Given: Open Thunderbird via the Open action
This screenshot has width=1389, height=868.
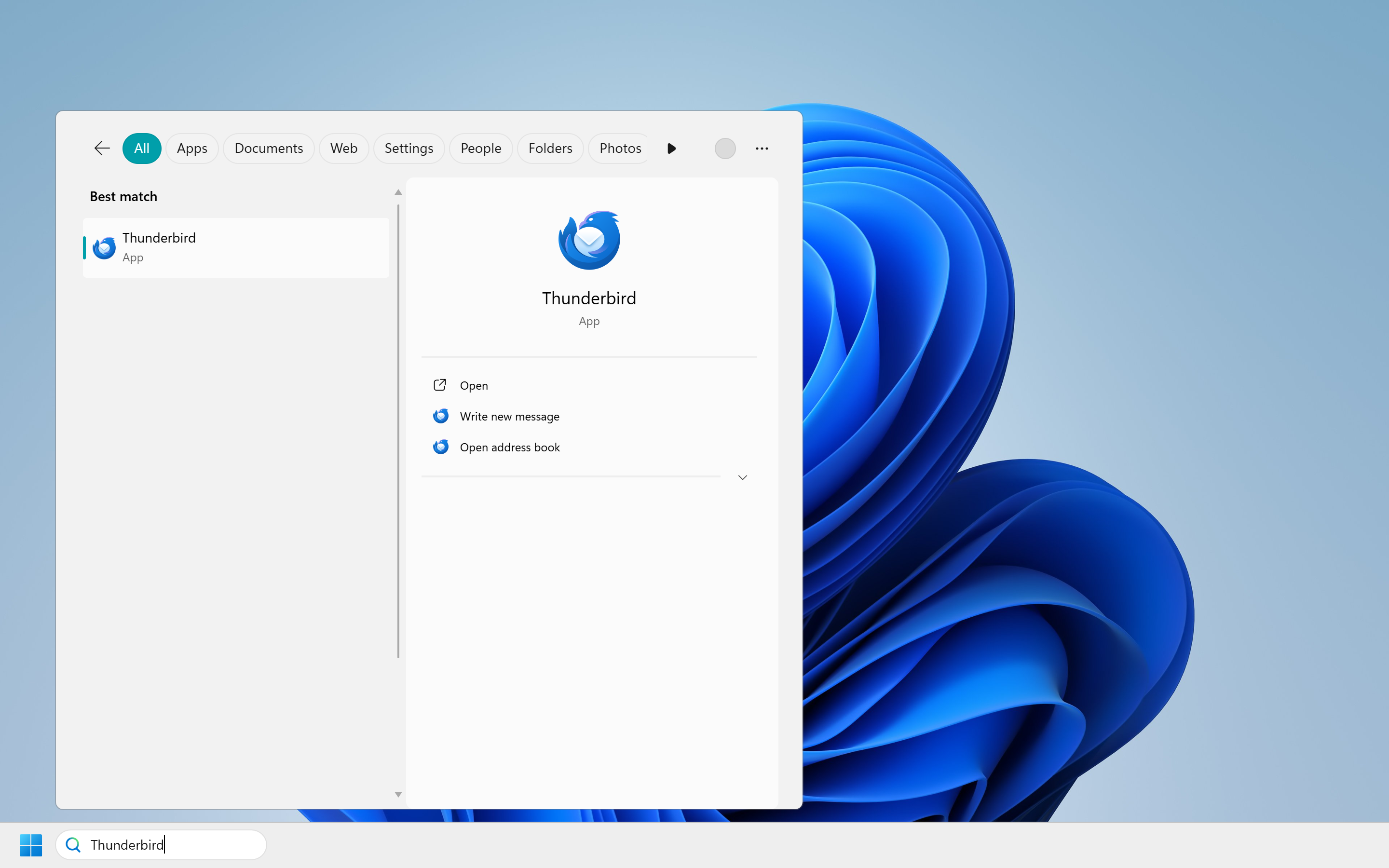Looking at the screenshot, I should click(589, 385).
